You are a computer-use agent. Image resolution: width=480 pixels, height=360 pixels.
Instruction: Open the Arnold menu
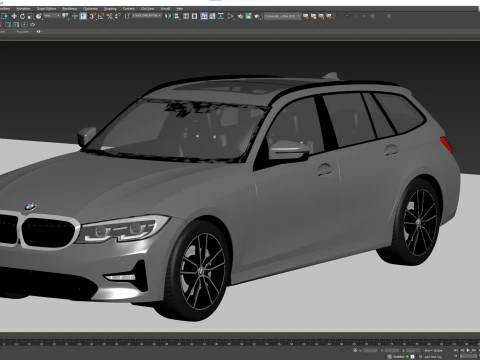(165, 9)
